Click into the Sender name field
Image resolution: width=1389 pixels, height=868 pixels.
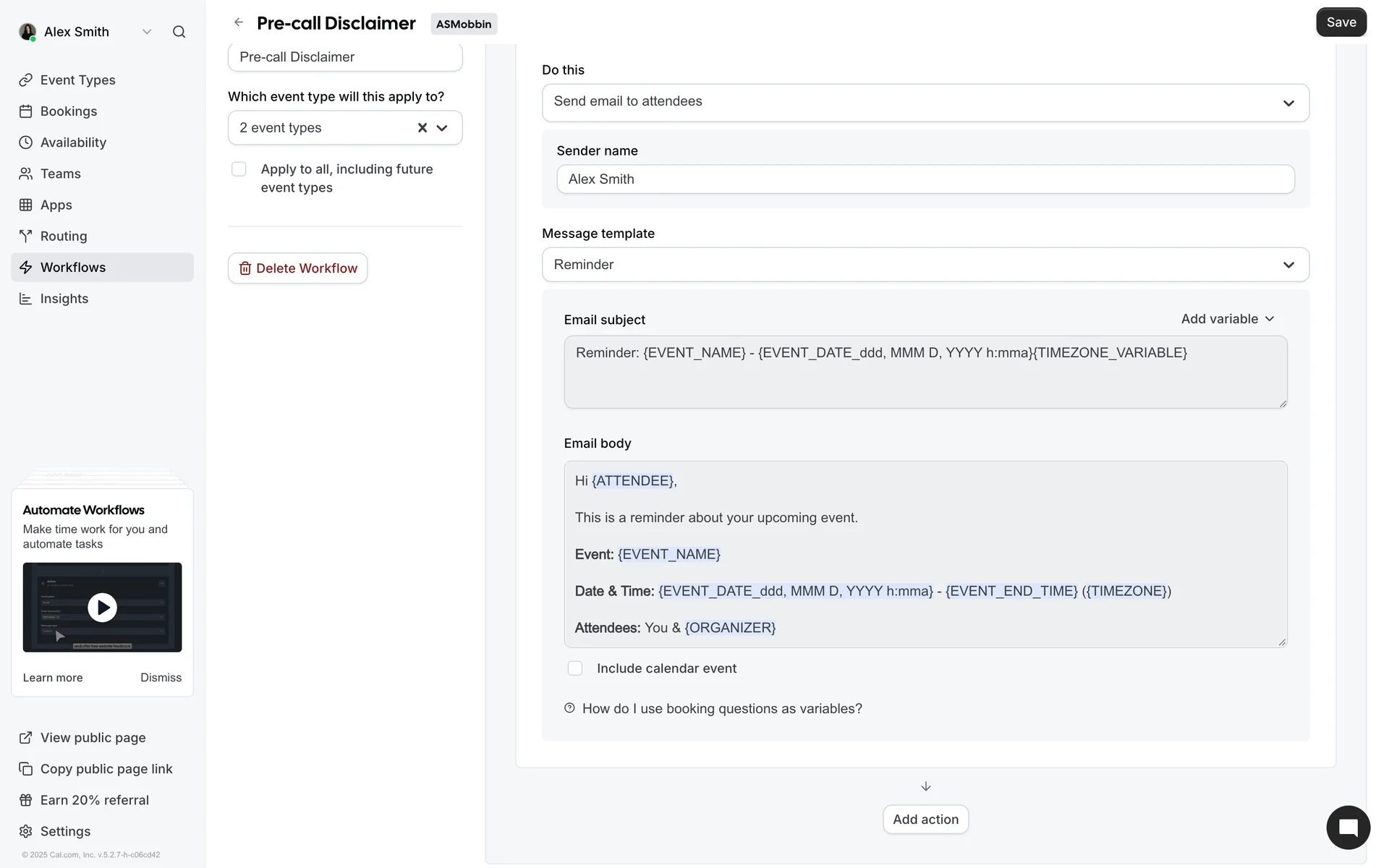click(925, 179)
